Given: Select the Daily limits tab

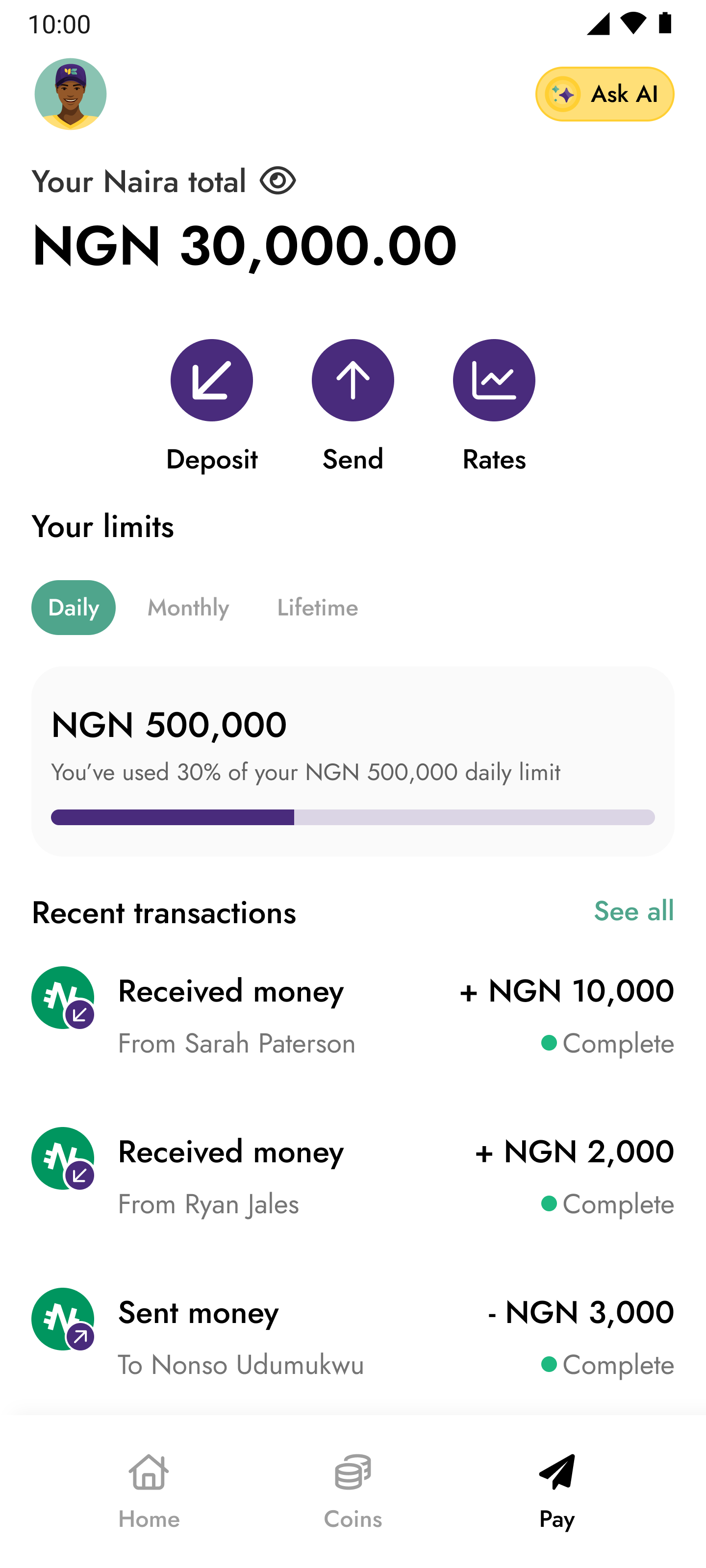Looking at the screenshot, I should pos(73,607).
